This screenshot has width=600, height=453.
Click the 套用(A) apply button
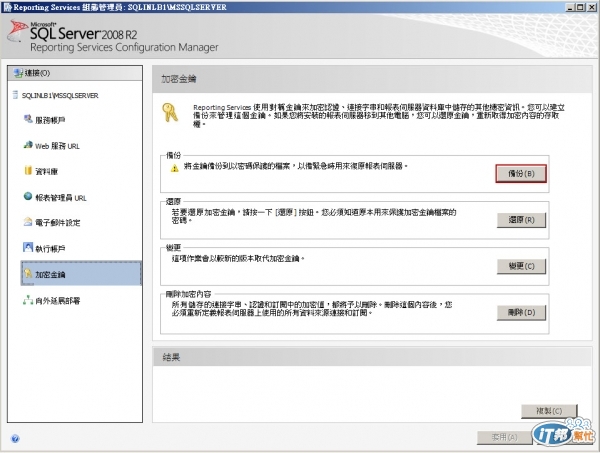504,437
